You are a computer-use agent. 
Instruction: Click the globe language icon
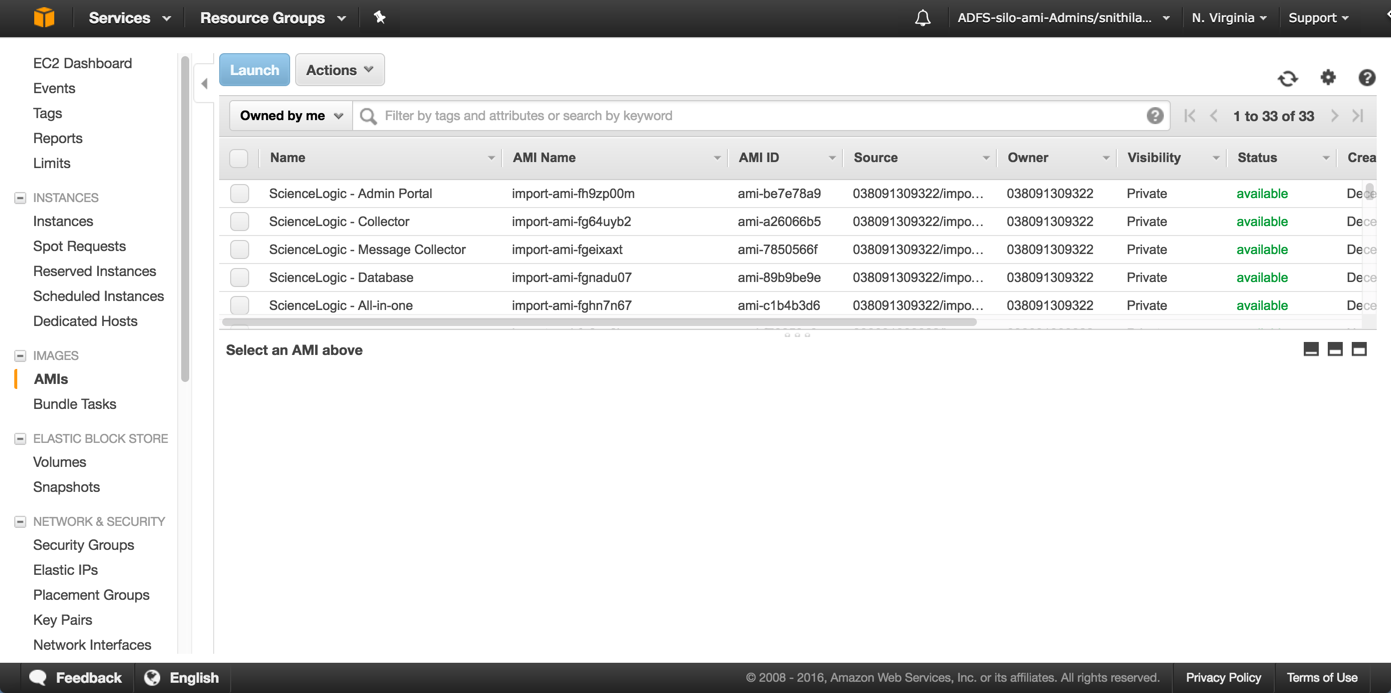[152, 678]
